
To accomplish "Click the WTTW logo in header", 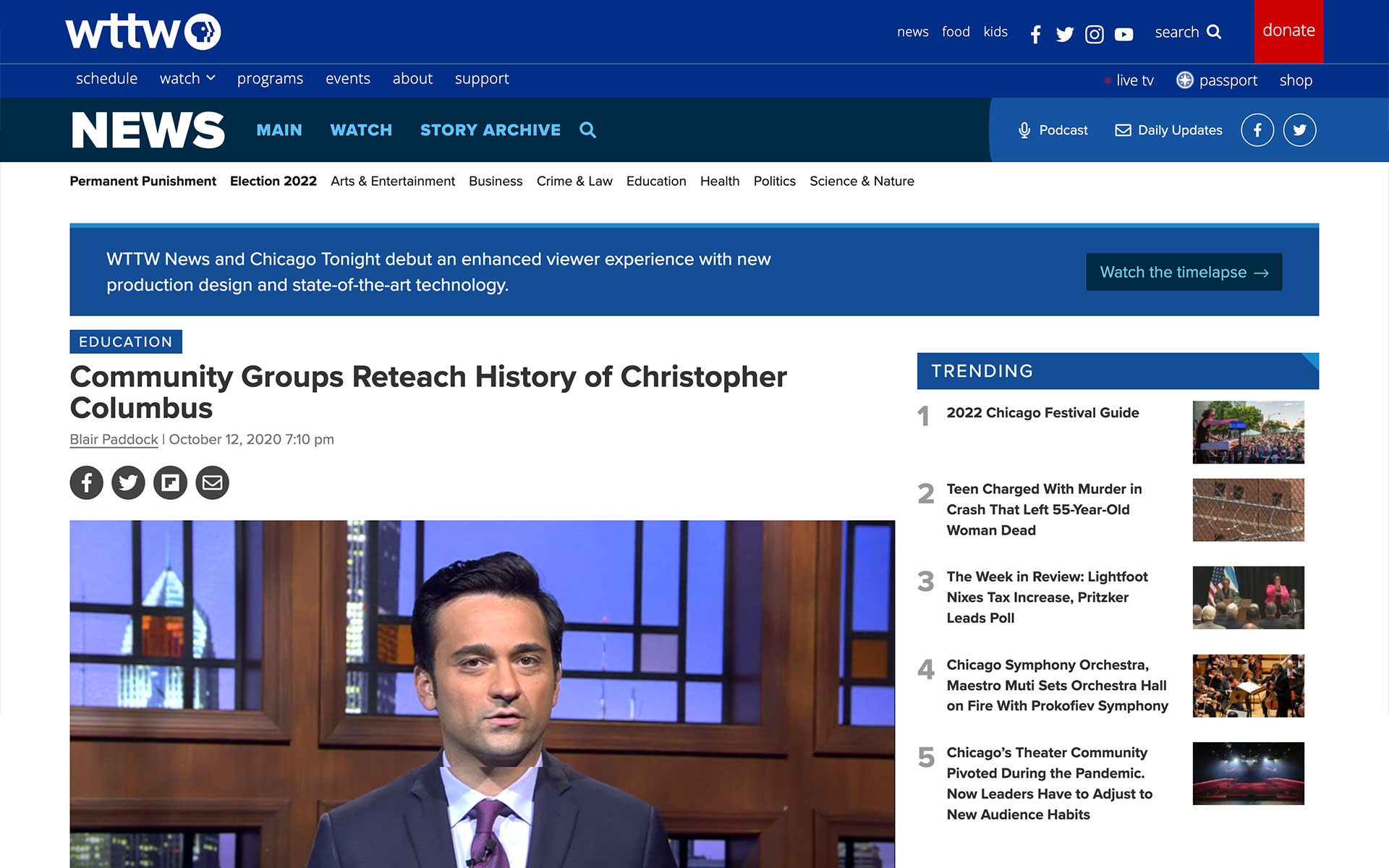I will 143,32.
